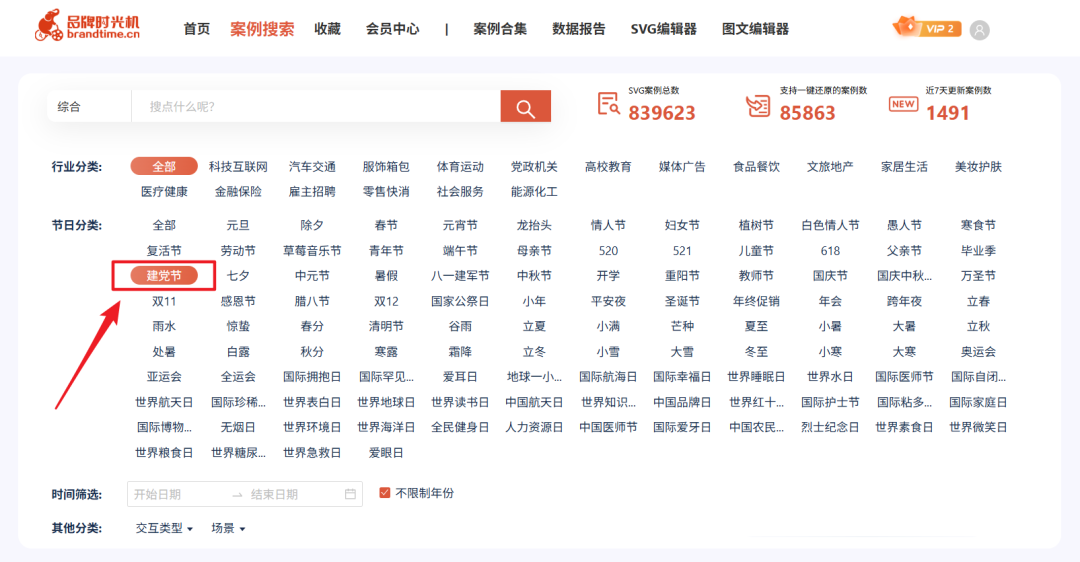
Task: Open the VIP 2 badge
Action: tap(927, 28)
